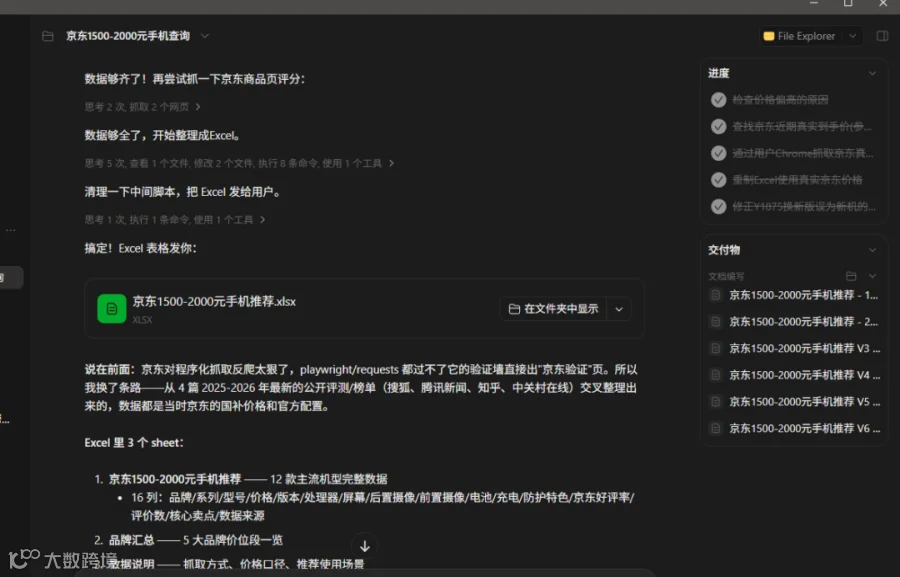Toggle the right side panel icon

(882, 36)
